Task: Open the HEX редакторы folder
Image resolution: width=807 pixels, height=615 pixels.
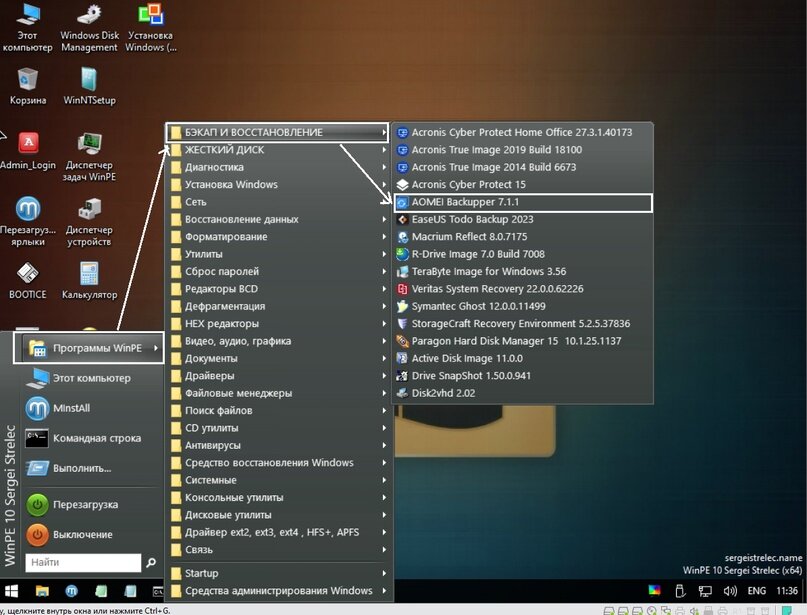Action: pos(278,324)
